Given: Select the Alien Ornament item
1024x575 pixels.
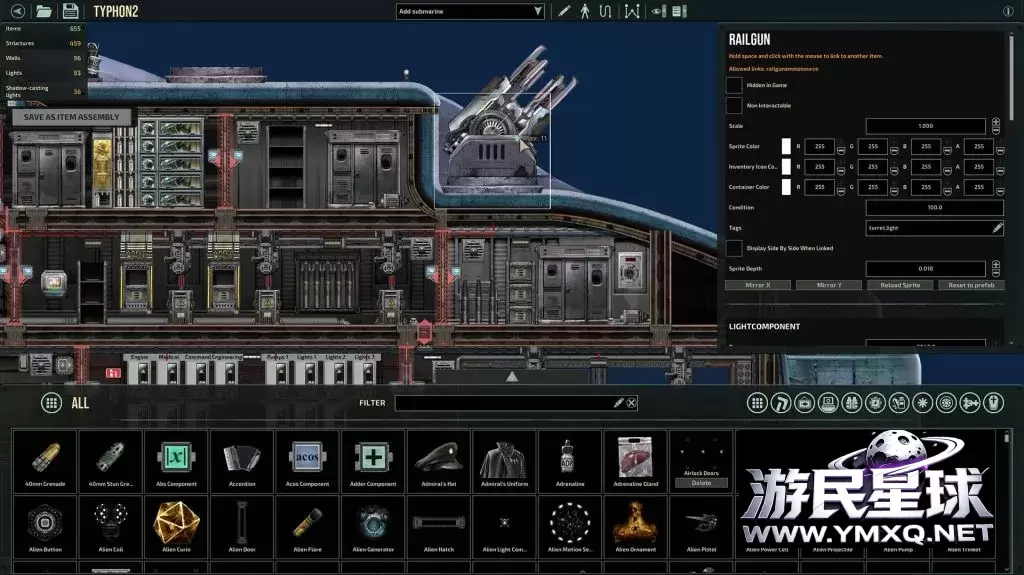Looking at the screenshot, I should [635, 526].
